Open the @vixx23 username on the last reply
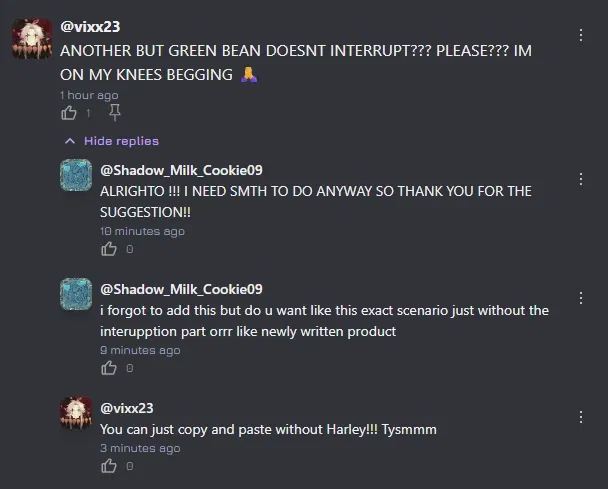608x489 pixels. click(x=127, y=408)
